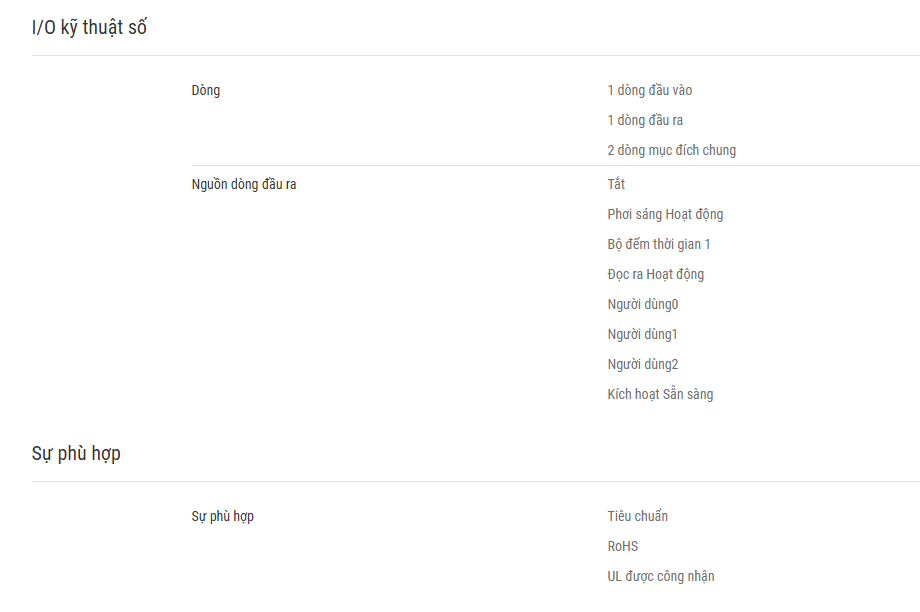This screenshot has height=612, width=920.
Task: Click the 'Kích hoạt Sẵn sàng' entry
Action: tap(660, 394)
